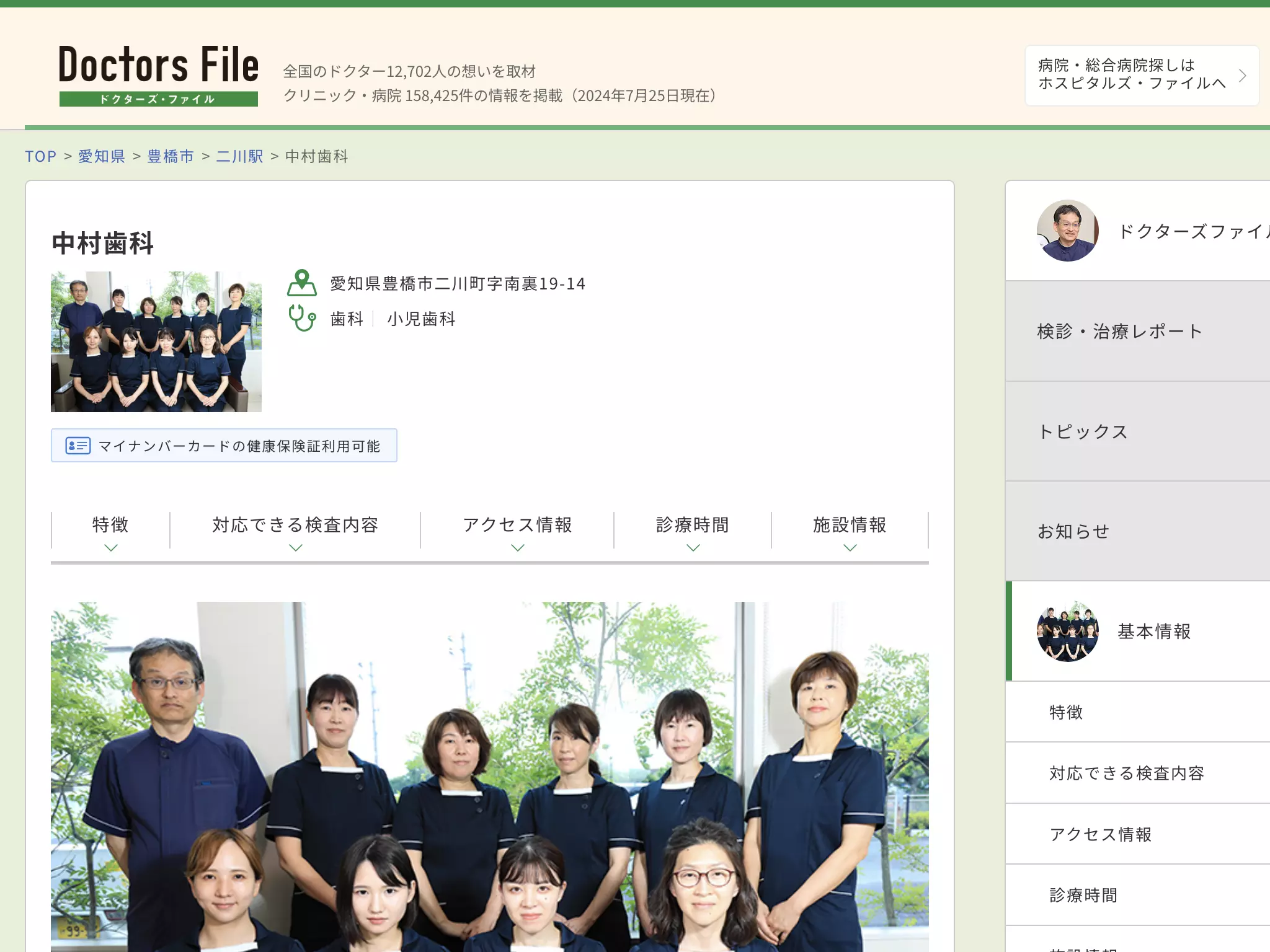Screen dimensions: 1270x952
Task: Click the 小児歯科 specialty text
Action: [x=421, y=319]
